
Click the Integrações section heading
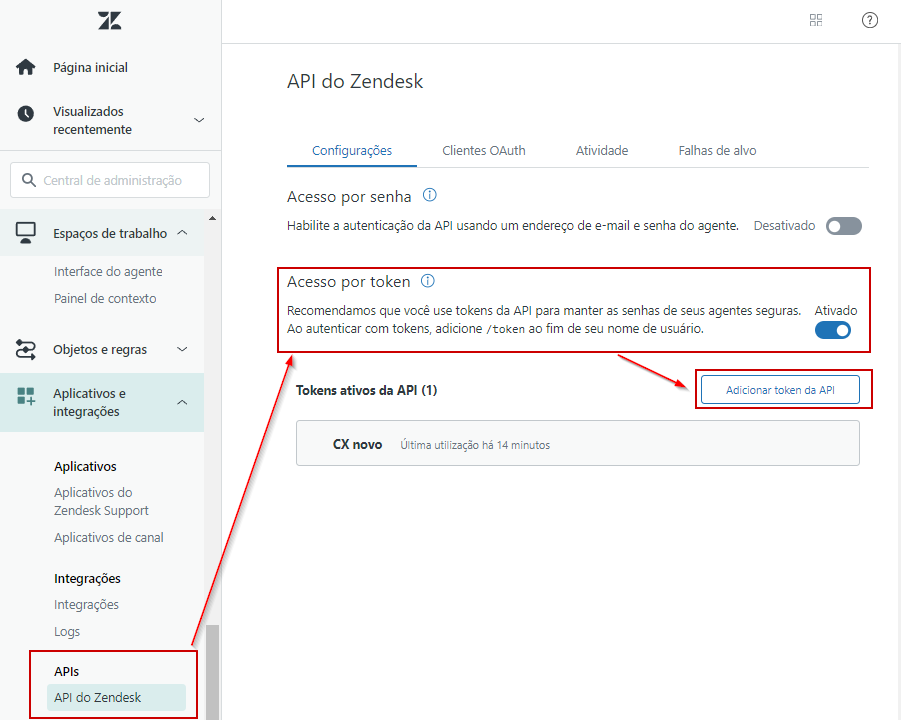coord(87,578)
